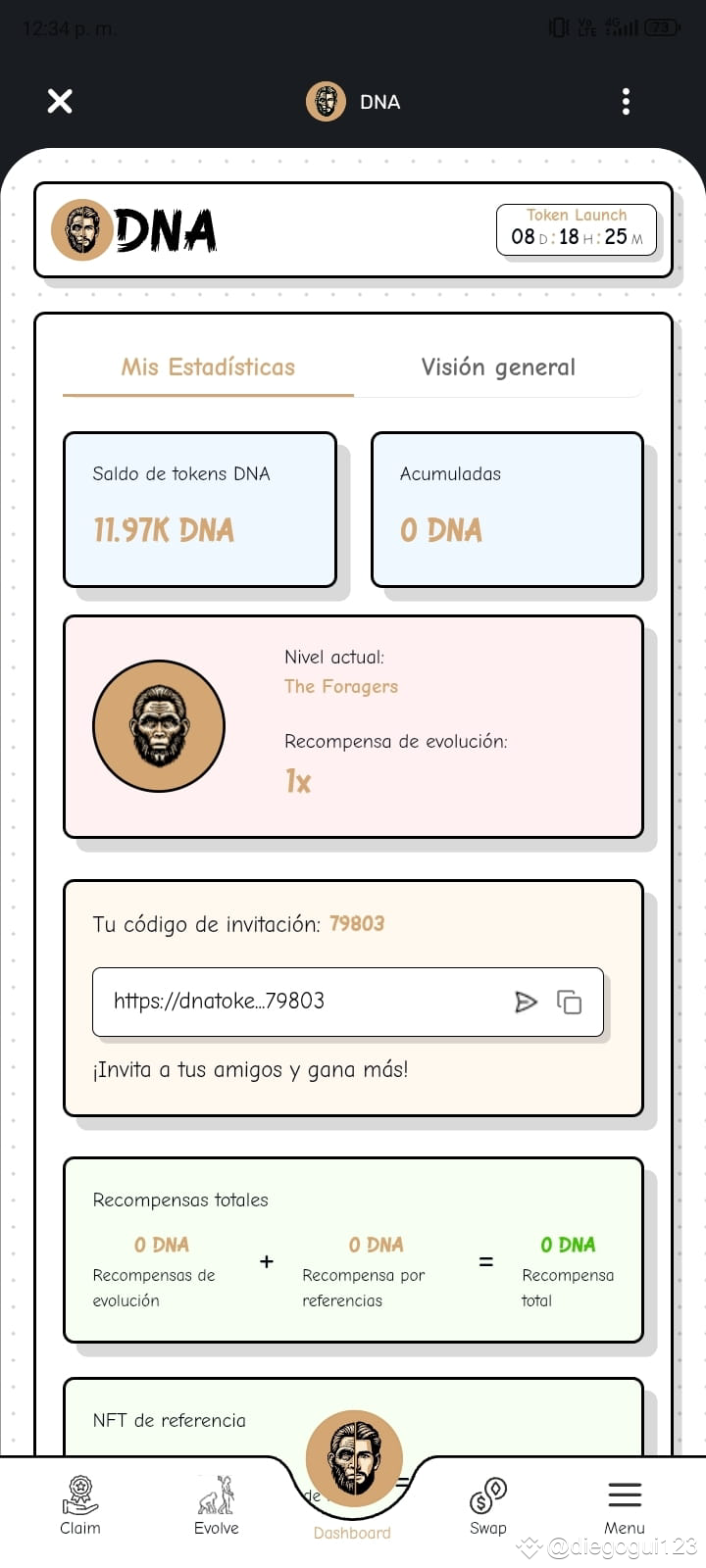Tap the Swap coins icon

487,1494
